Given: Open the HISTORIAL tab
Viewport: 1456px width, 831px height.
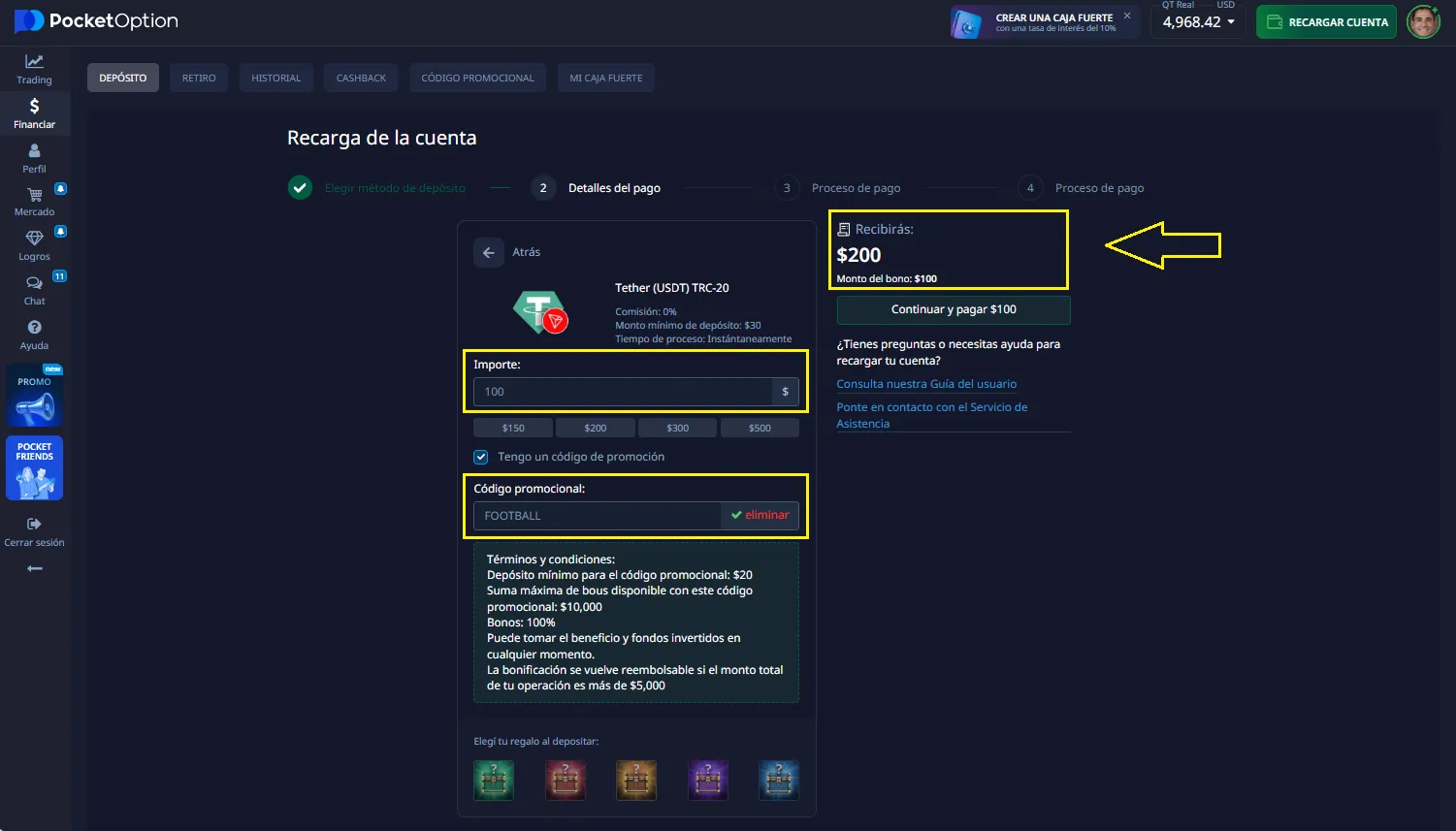Looking at the screenshot, I should 276,78.
